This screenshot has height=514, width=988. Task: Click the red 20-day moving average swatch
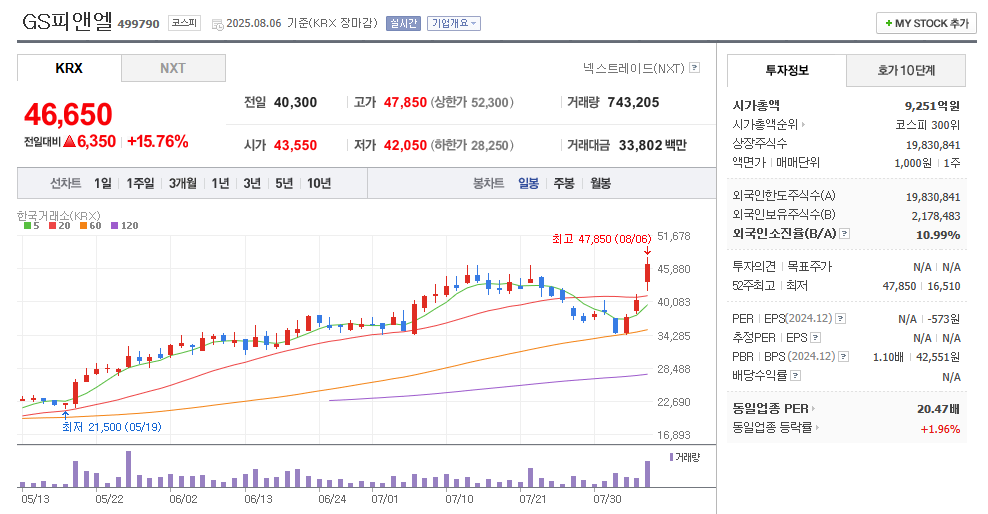pos(52,226)
